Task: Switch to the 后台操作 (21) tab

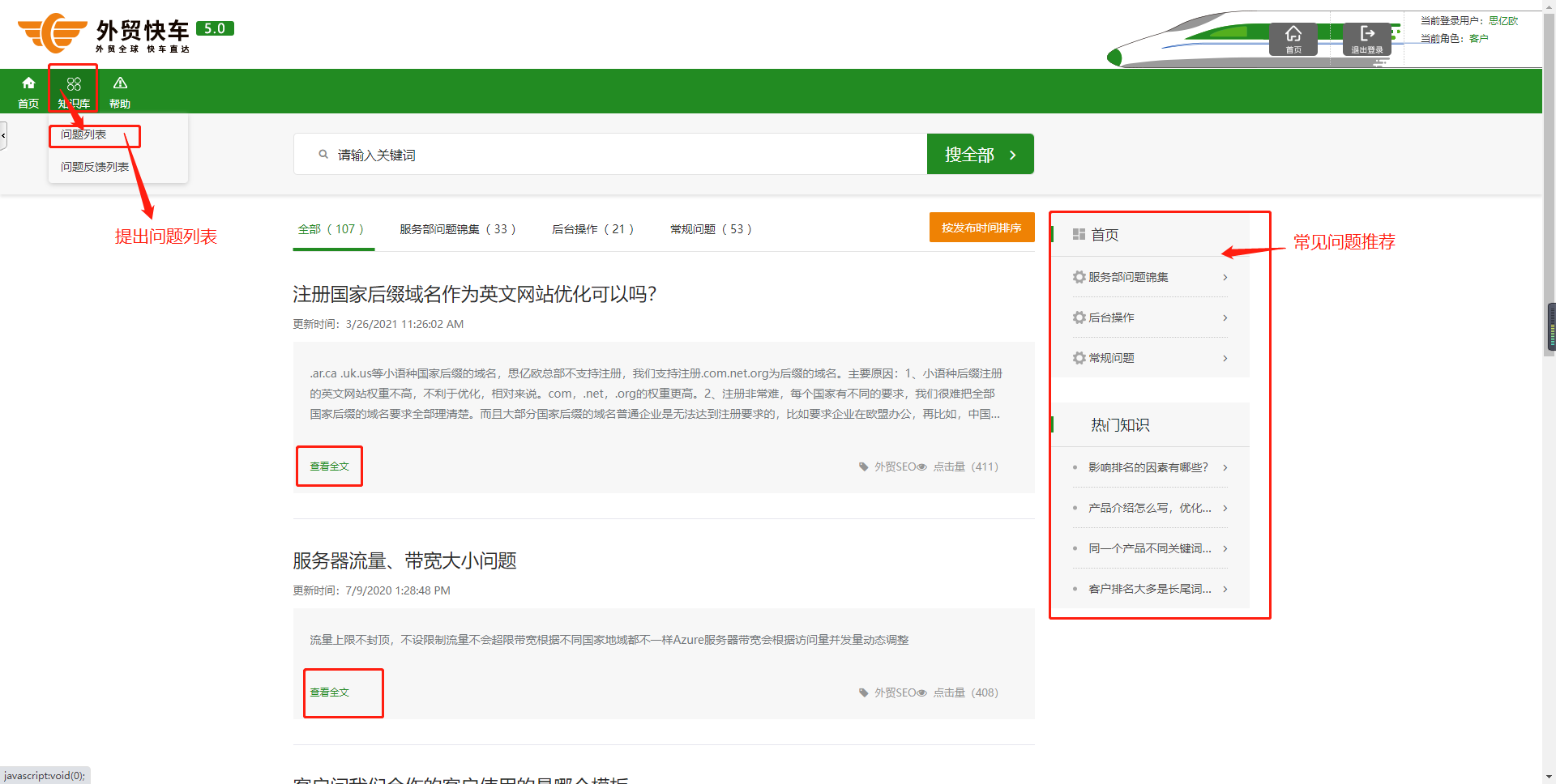Action: (592, 229)
